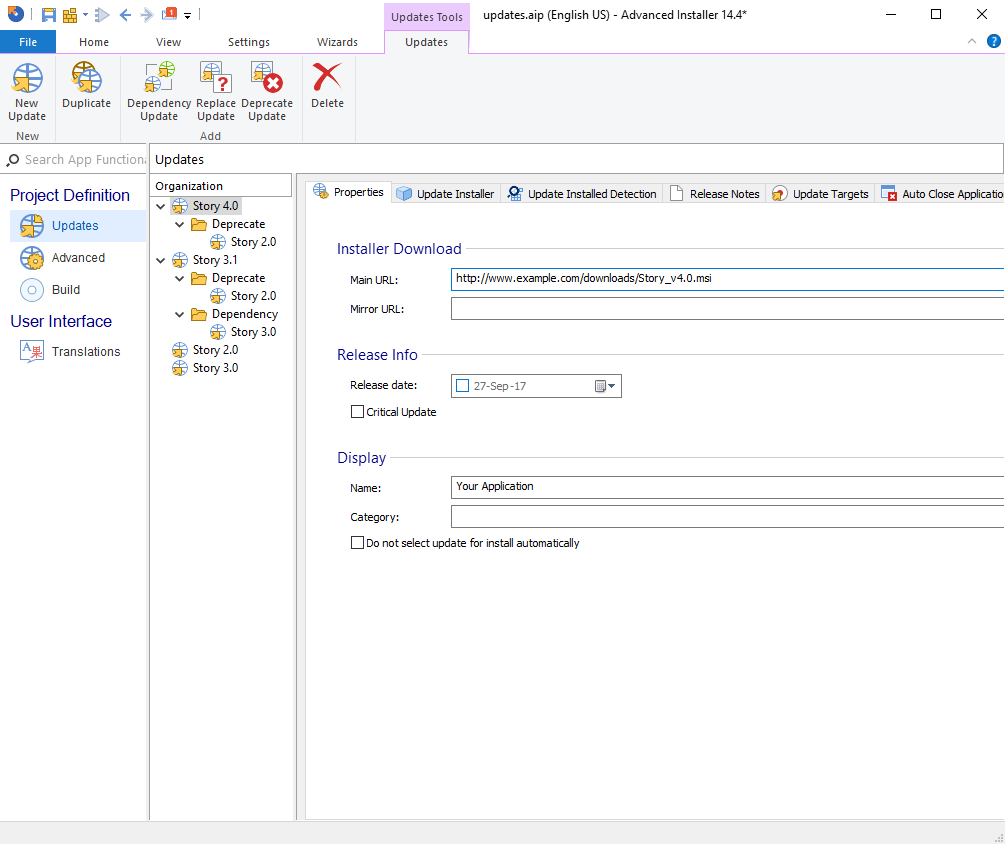Viewport: 1005px width, 844px height.
Task: Save the project from the quick toolbar
Action: (x=49, y=15)
